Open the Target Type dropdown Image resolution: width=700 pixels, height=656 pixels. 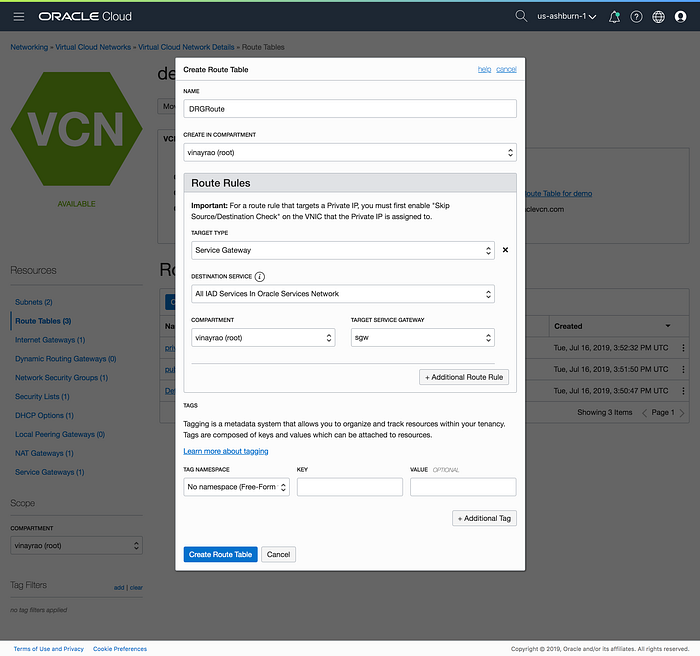tap(343, 251)
